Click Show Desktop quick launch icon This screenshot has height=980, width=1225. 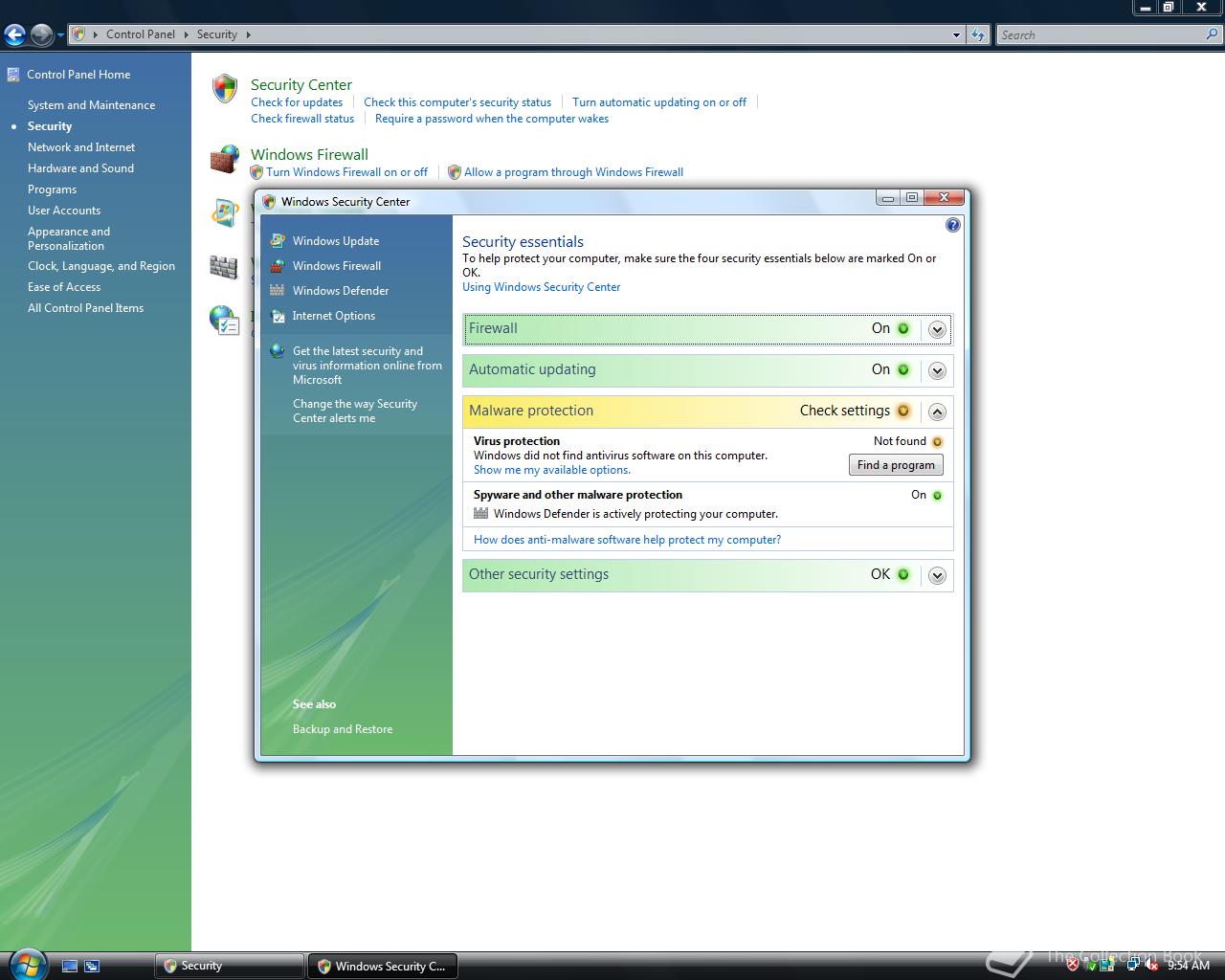pos(70,967)
